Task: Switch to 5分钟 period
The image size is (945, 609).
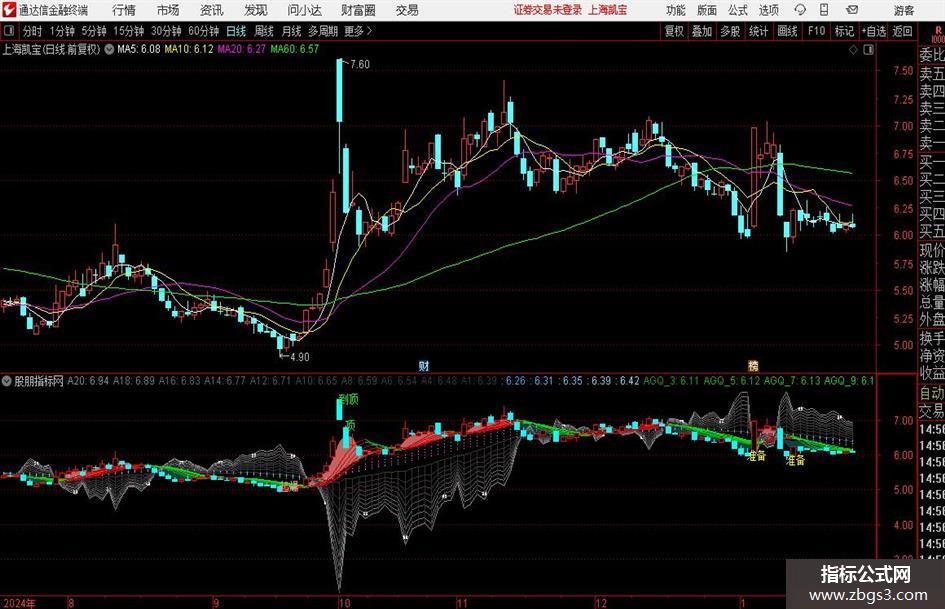Action: click(x=94, y=31)
